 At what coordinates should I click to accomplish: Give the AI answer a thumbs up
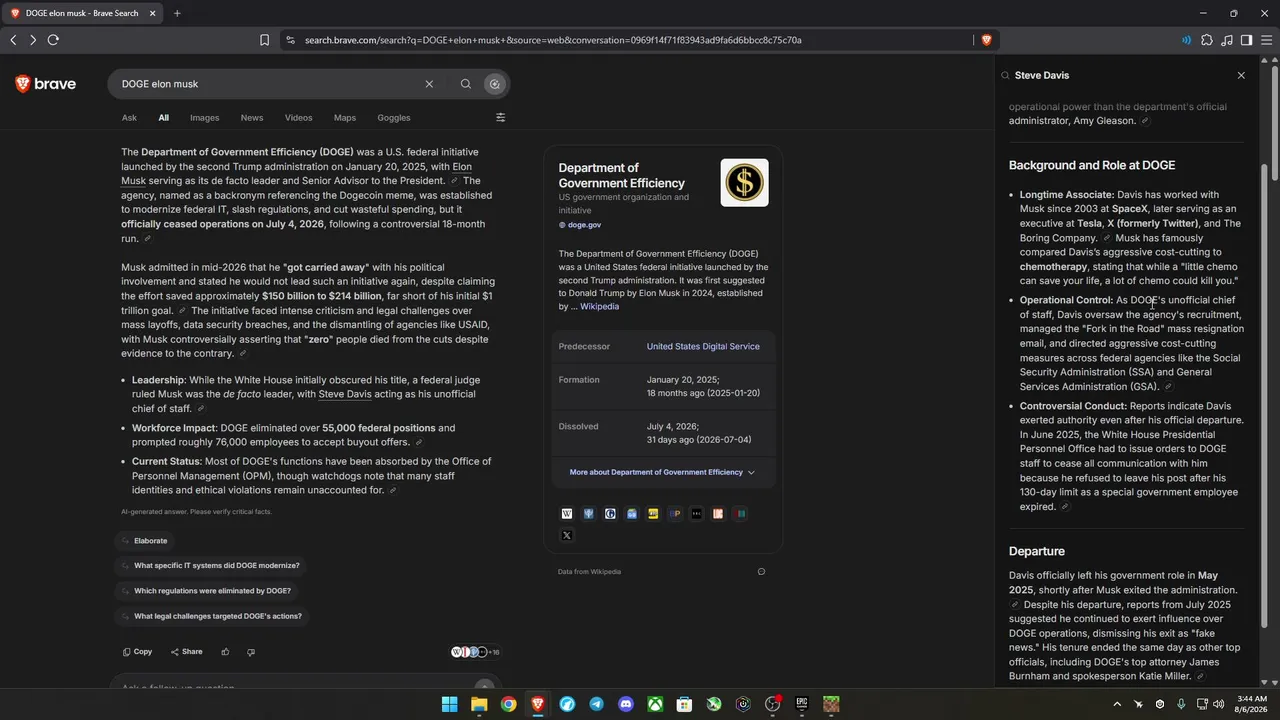[225, 652]
